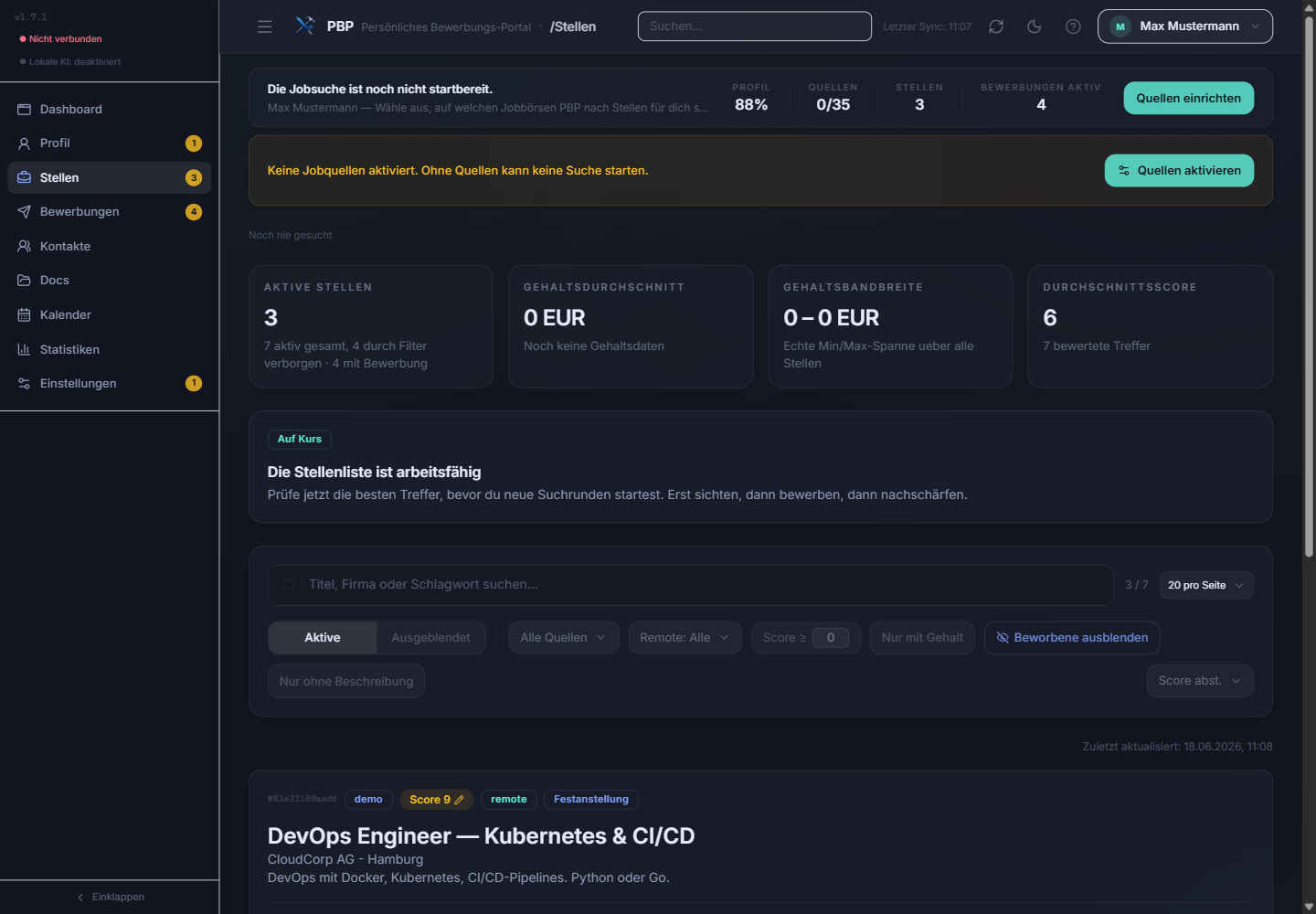
Task: Click the Score minimum value field
Action: click(831, 638)
